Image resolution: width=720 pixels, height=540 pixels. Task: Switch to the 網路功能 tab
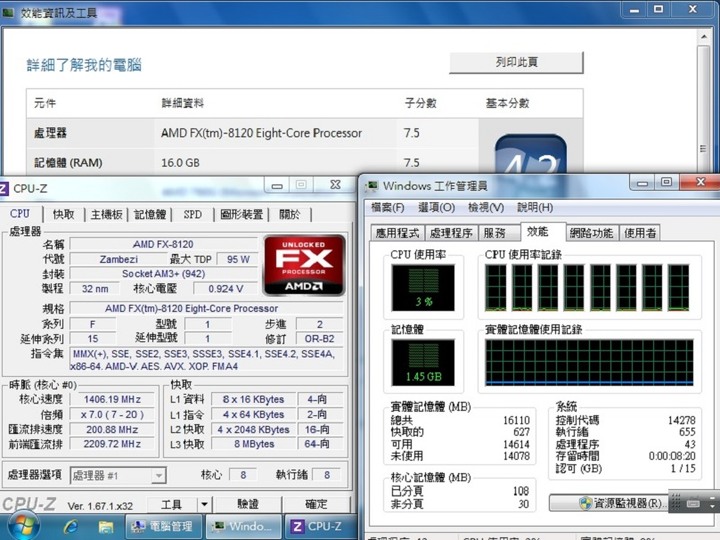click(591, 233)
